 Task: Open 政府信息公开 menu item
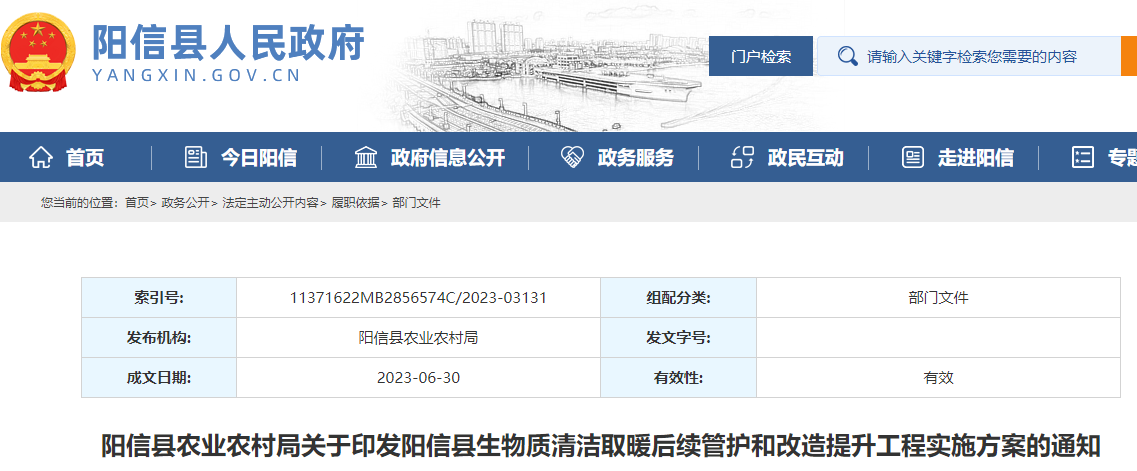447,157
